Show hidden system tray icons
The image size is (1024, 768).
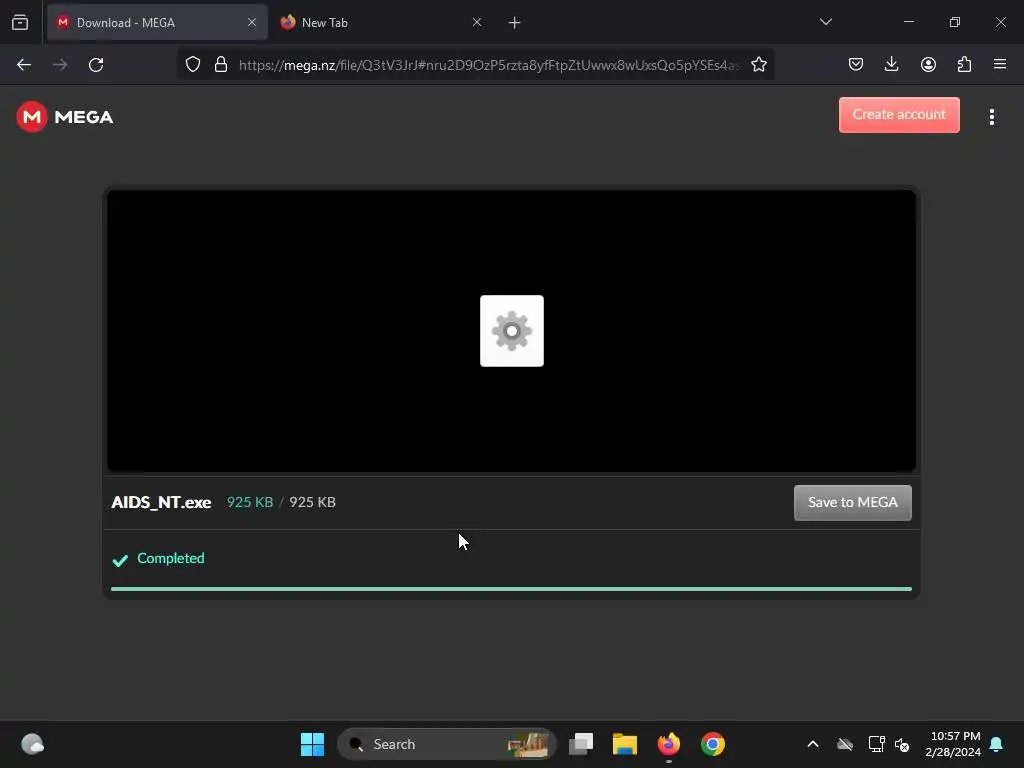812,744
